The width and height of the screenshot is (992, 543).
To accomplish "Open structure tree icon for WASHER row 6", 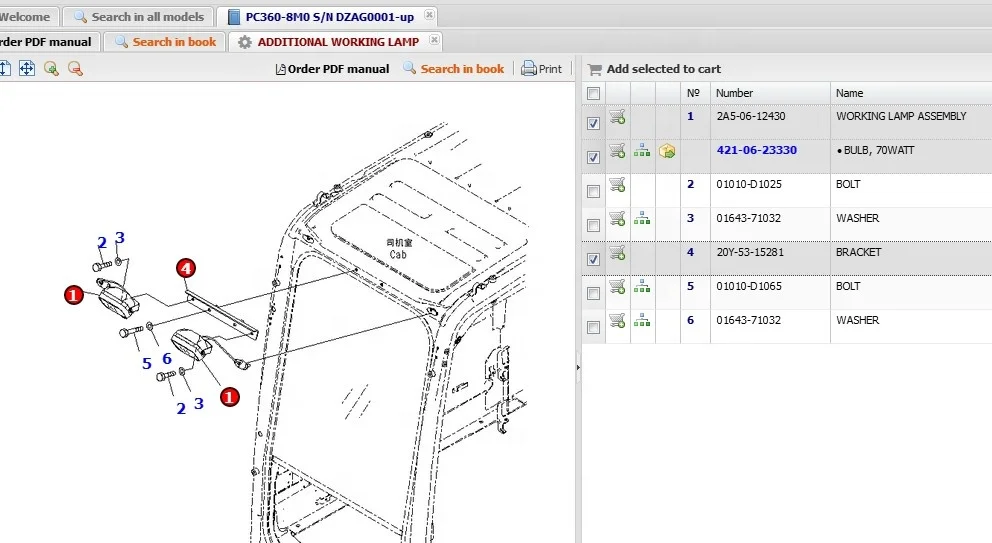I will [642, 321].
